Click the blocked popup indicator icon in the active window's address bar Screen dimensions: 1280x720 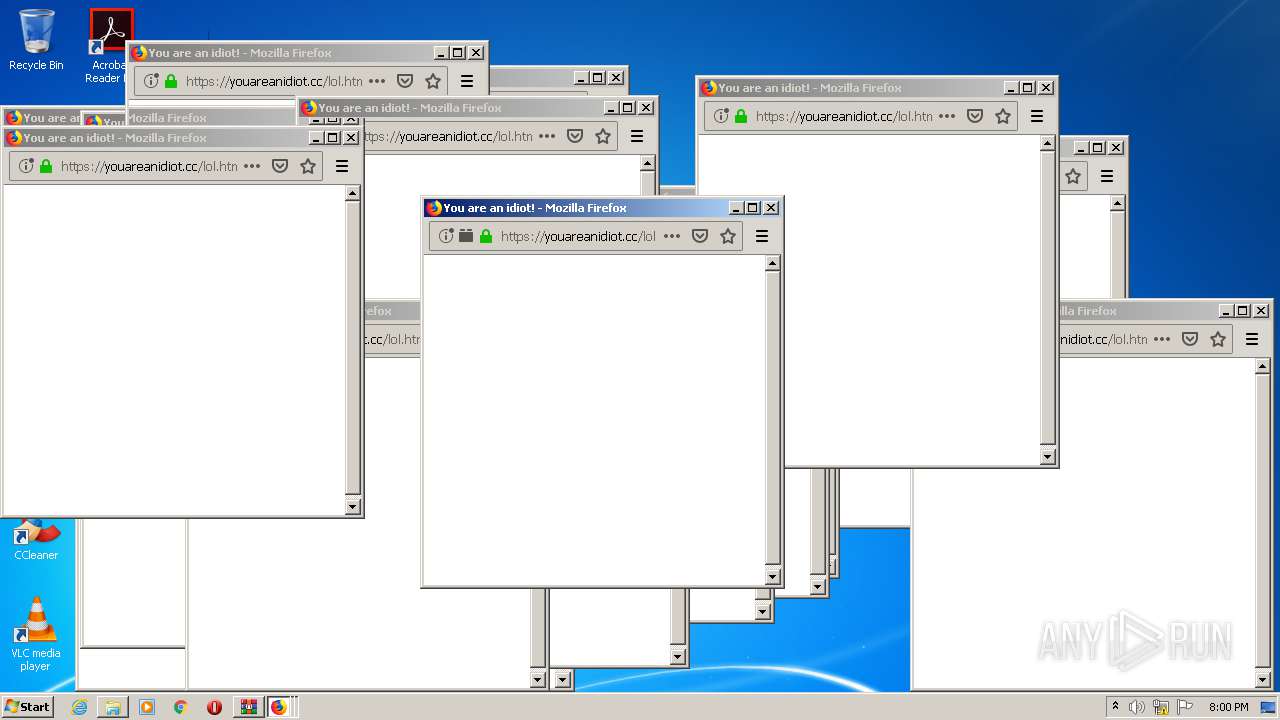(466, 236)
